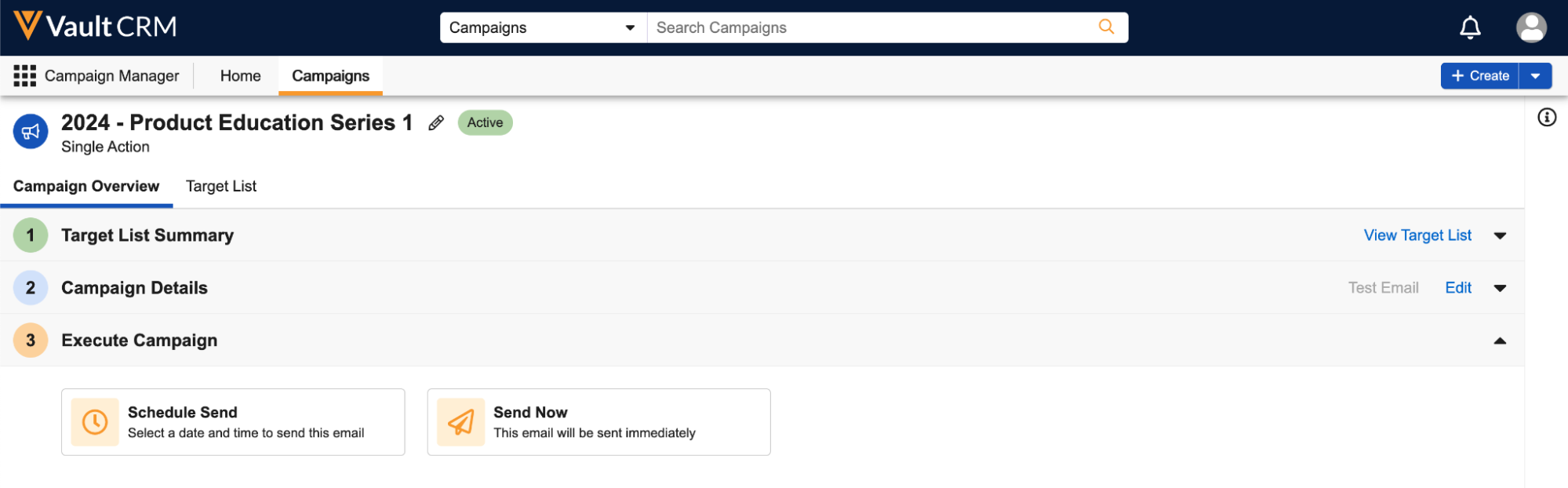Click the Edit link for Campaign Details

pyautogui.click(x=1457, y=288)
